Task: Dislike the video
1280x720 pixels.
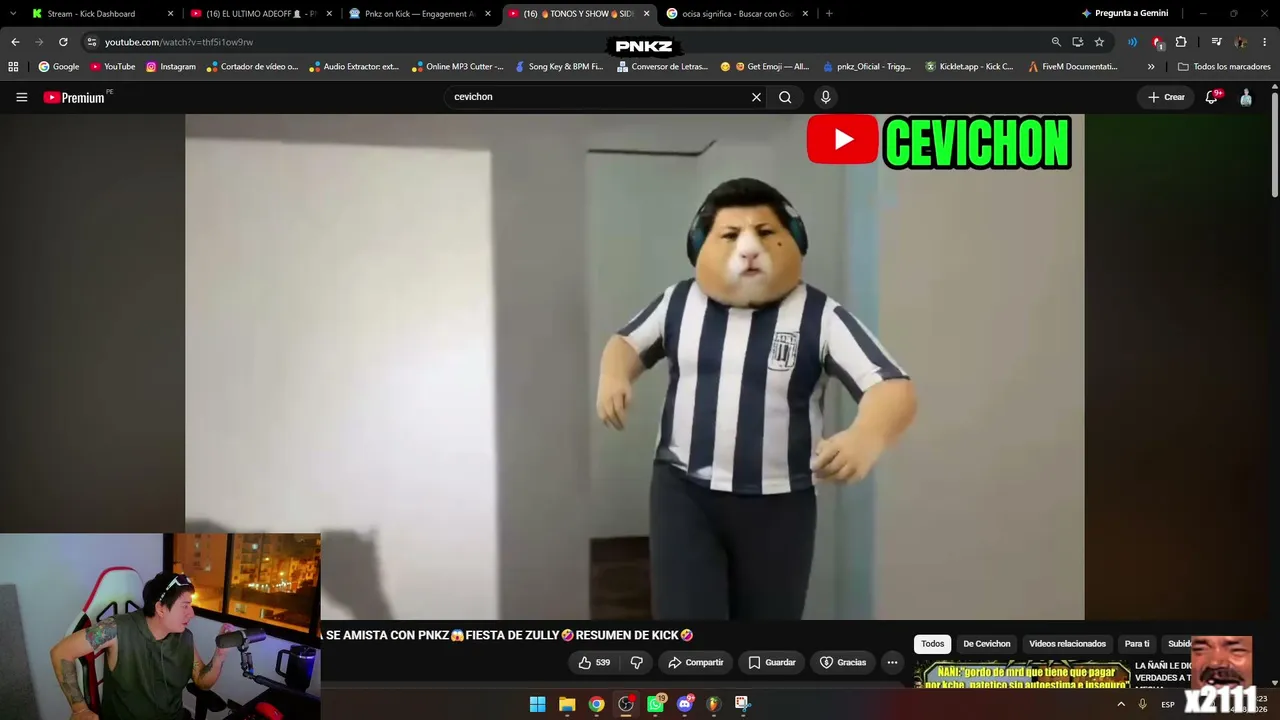Action: click(636, 662)
